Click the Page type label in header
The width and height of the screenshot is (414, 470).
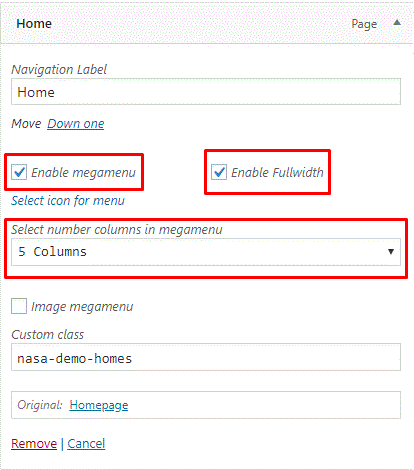pos(364,24)
